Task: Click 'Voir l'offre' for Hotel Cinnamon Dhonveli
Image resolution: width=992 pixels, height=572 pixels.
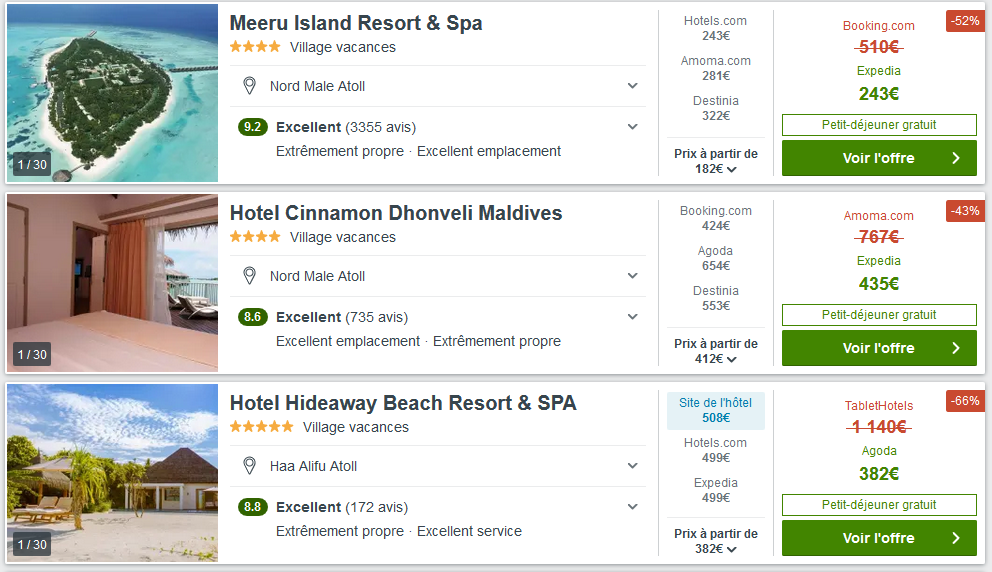Action: (879, 348)
